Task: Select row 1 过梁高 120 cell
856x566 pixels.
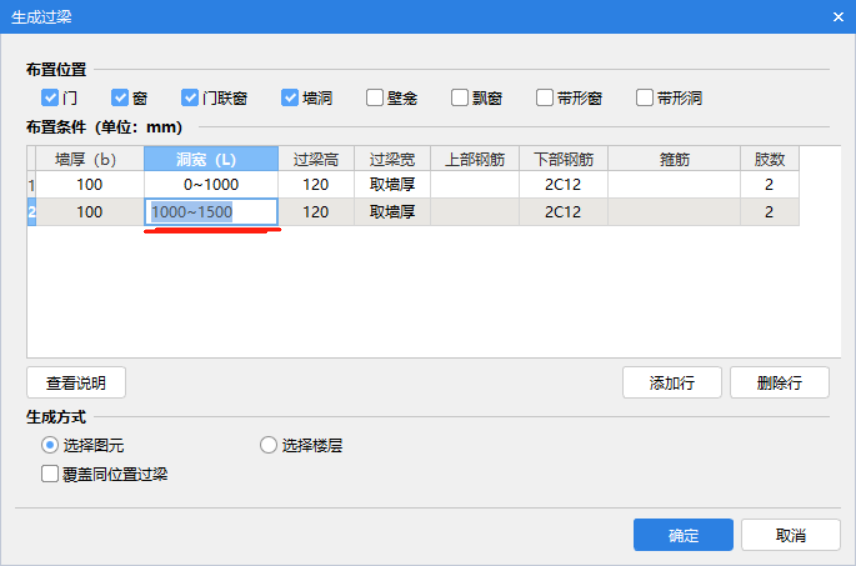Action: coord(316,184)
